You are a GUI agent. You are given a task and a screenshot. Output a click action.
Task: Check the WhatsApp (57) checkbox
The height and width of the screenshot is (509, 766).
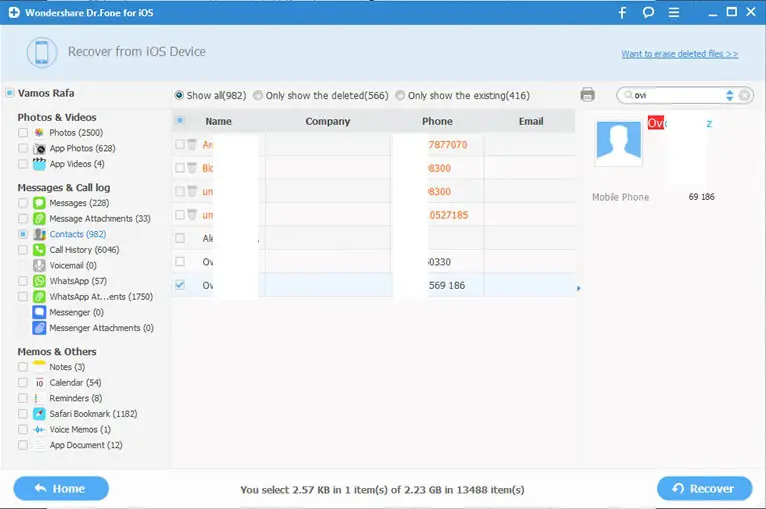22,281
